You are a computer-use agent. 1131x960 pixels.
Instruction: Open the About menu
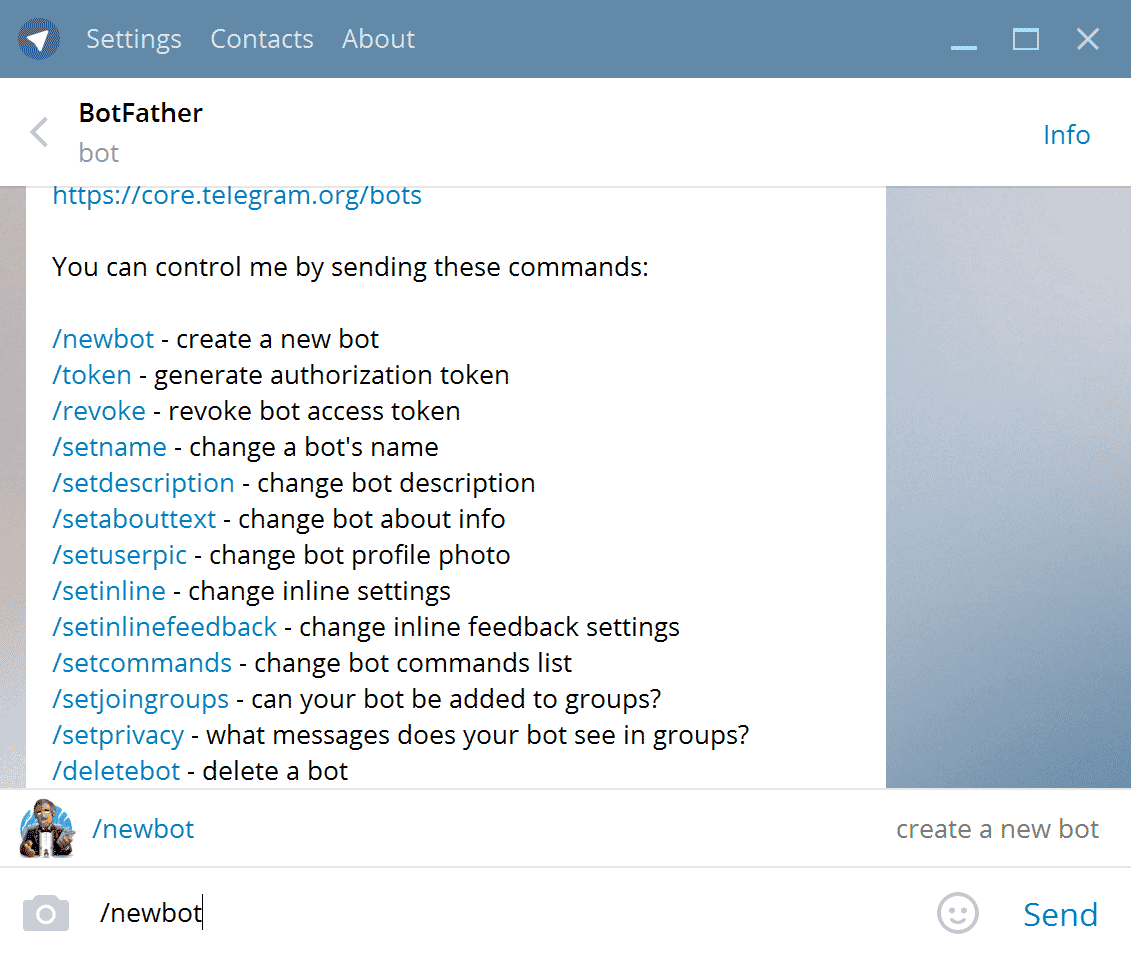coord(379,39)
